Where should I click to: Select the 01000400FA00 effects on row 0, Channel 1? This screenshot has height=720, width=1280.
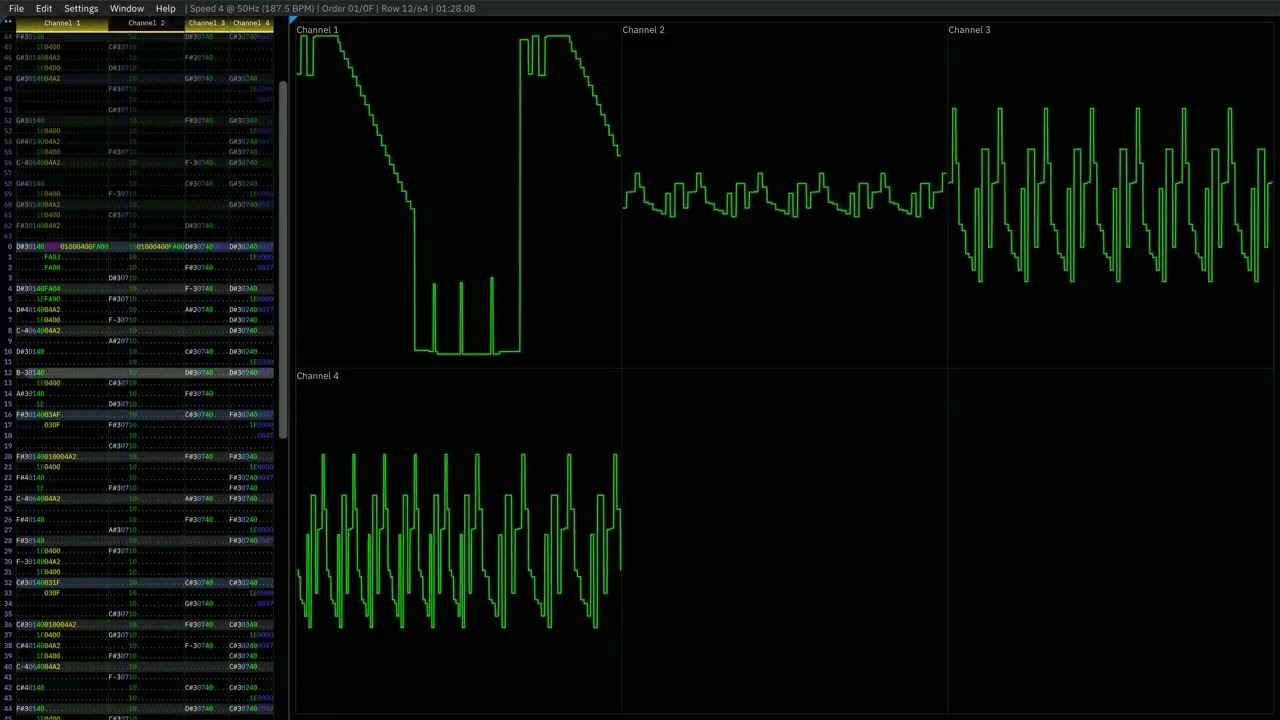pos(84,247)
